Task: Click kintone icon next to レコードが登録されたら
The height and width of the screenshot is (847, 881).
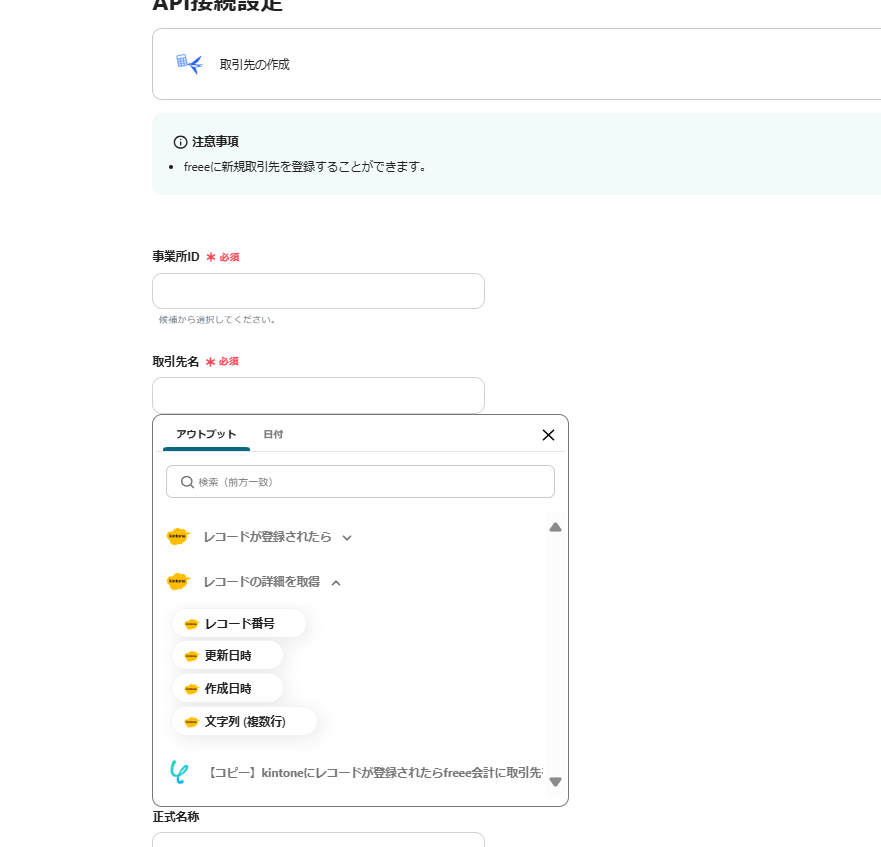Action: (178, 537)
